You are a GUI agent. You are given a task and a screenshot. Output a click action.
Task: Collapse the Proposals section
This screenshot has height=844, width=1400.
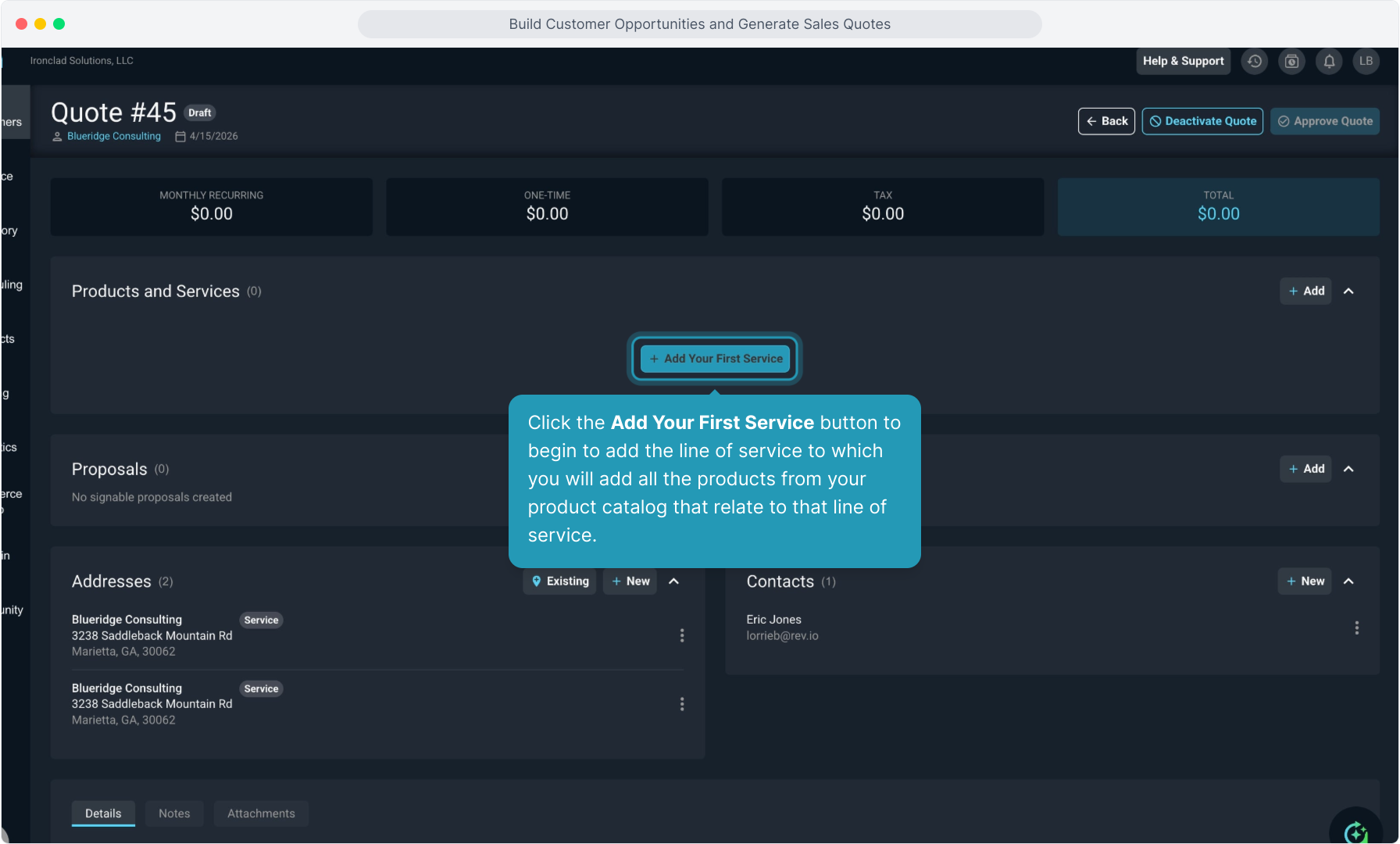(x=1348, y=469)
